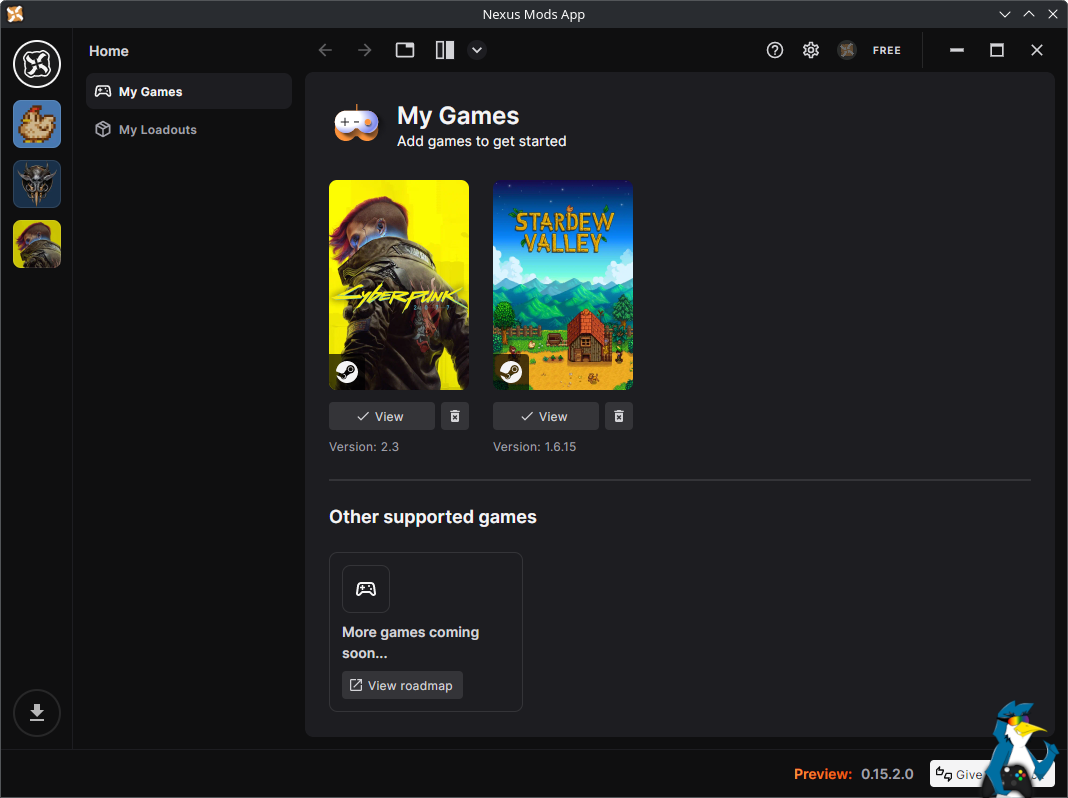
Task: Click the new tab panel icon
Action: [405, 50]
